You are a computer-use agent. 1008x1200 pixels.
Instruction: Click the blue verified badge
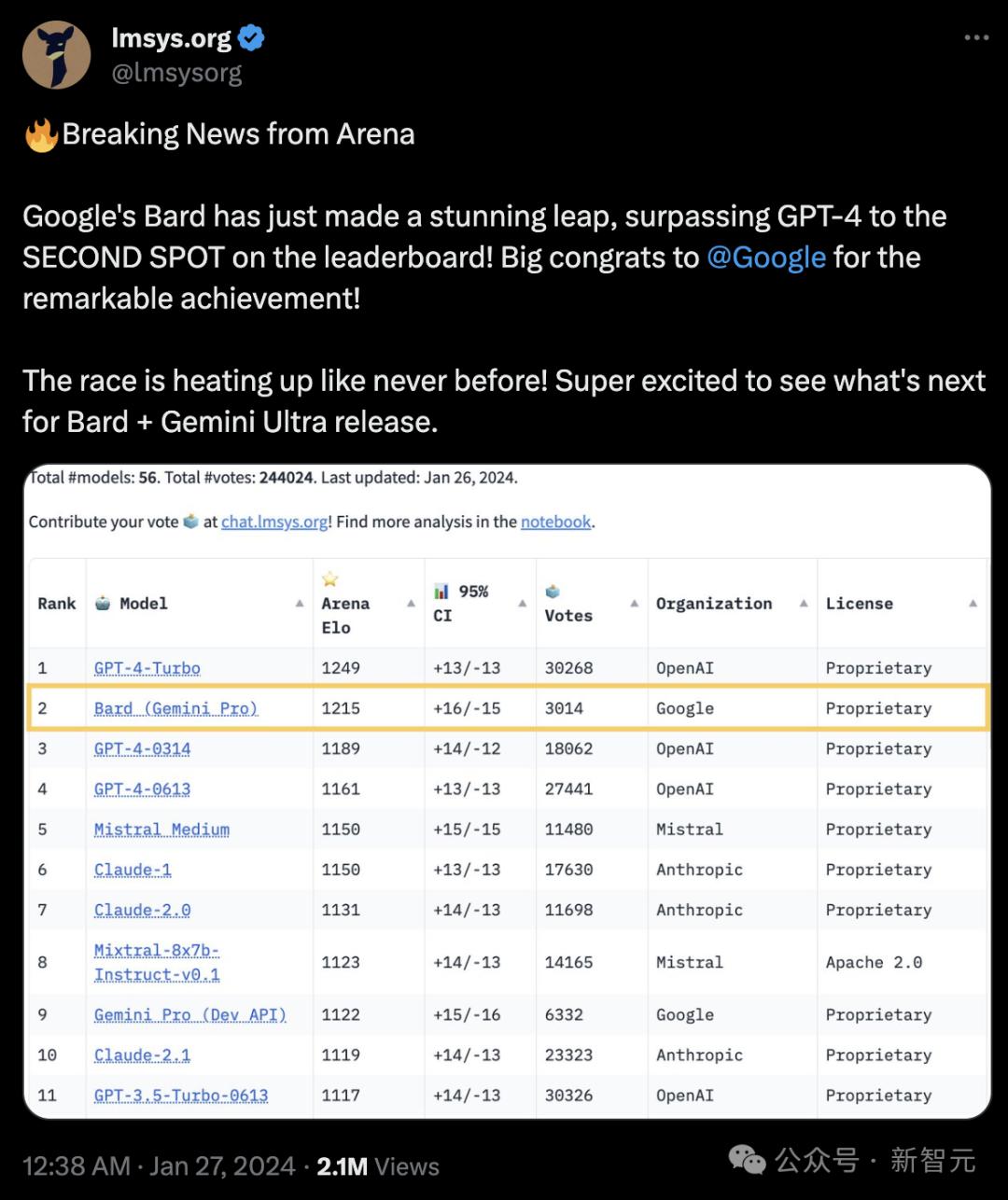click(251, 38)
